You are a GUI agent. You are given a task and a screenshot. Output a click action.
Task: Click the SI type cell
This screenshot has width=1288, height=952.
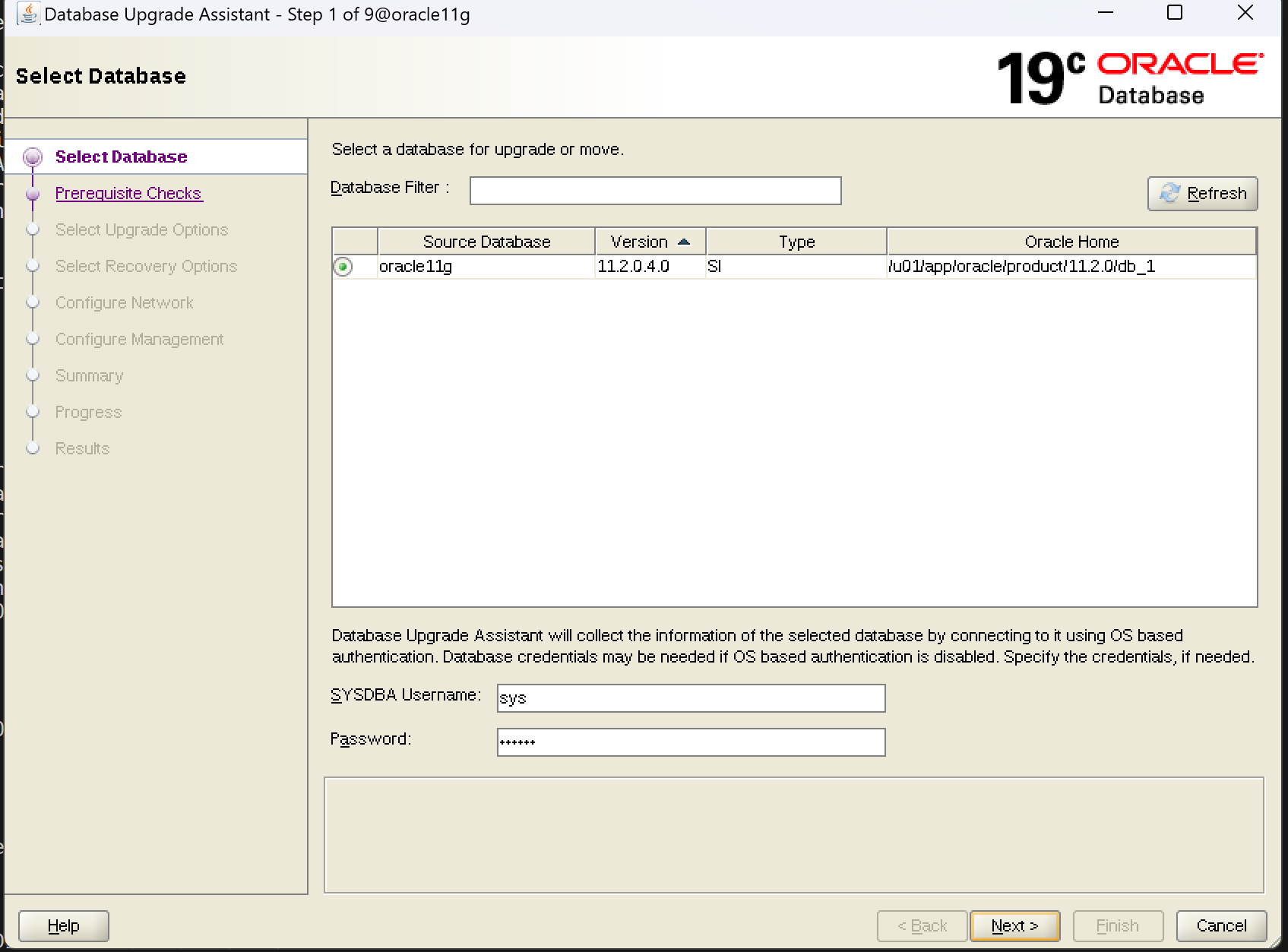[796, 267]
